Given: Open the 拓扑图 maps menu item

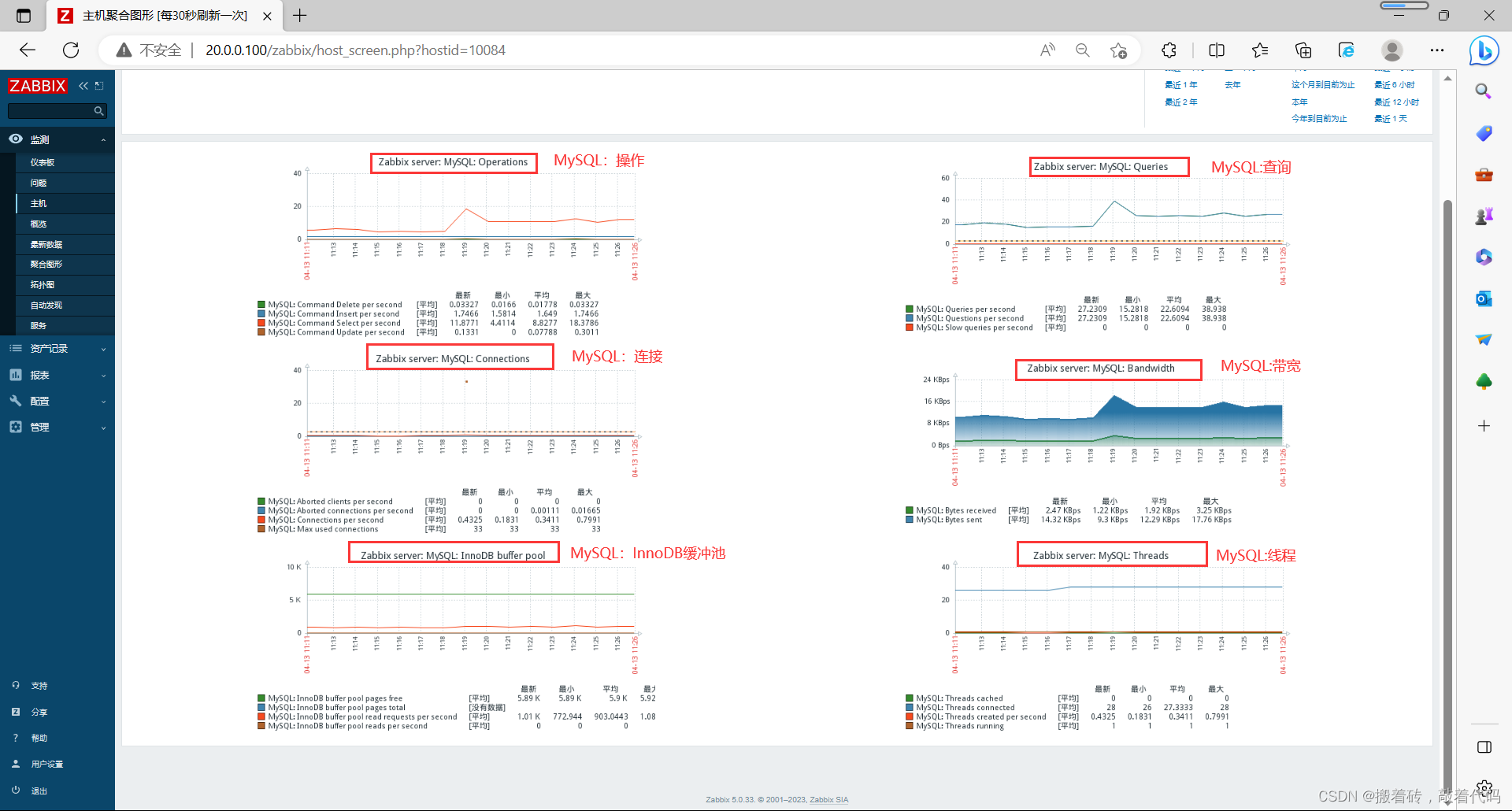Looking at the screenshot, I should coord(43,284).
